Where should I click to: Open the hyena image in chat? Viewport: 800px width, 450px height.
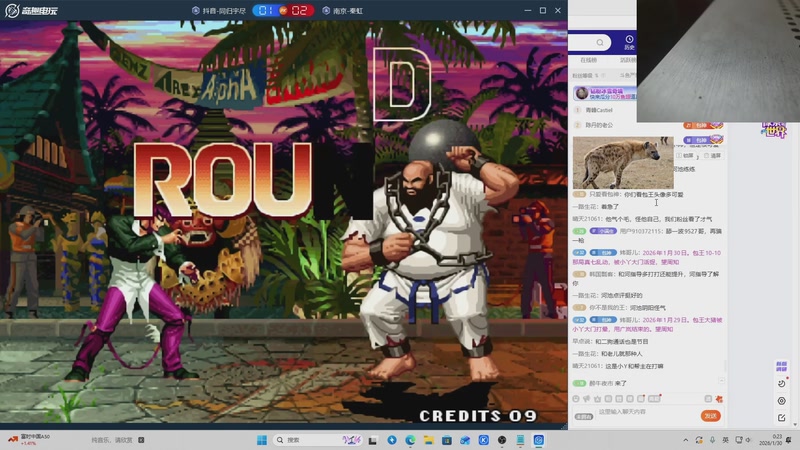click(x=623, y=162)
